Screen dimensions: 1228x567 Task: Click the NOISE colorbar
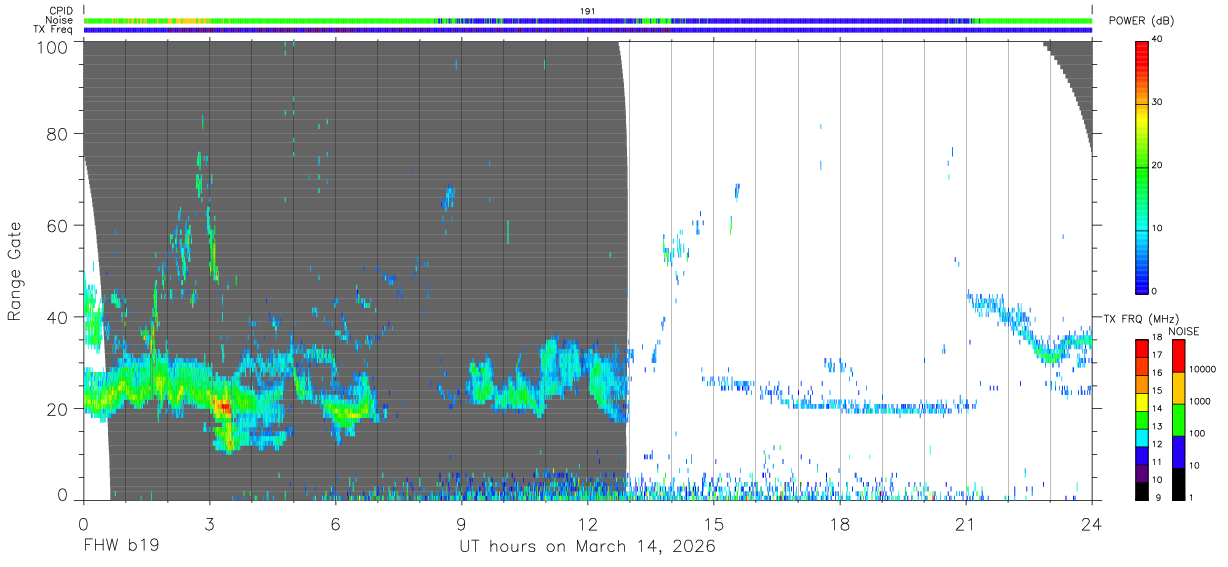coord(1178,418)
